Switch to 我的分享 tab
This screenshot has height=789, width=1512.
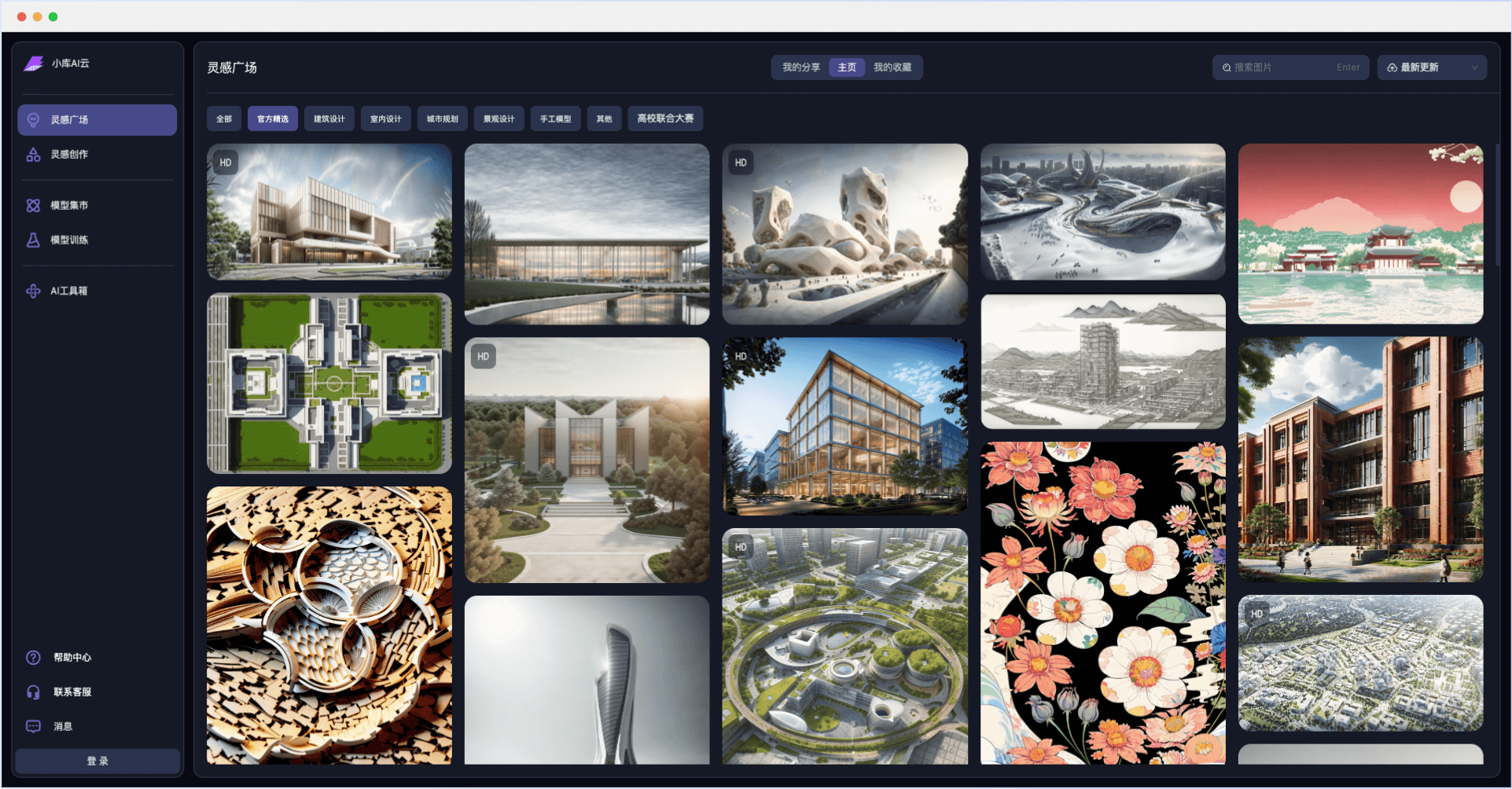[x=800, y=68]
